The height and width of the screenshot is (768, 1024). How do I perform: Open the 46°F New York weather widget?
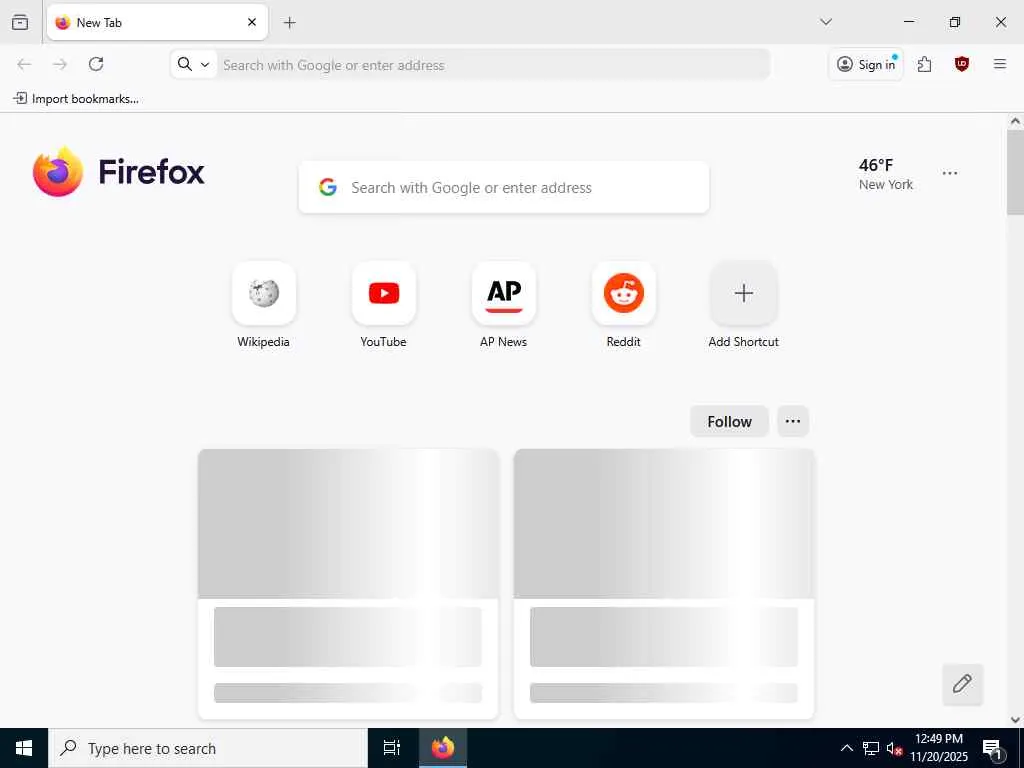pyautogui.click(x=886, y=174)
